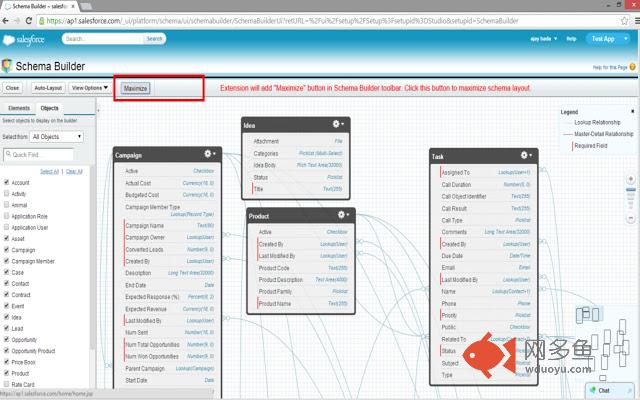Viewport: 640px width, 400px height.
Task: Open the Campaign object gear menu
Action: [x=210, y=154]
